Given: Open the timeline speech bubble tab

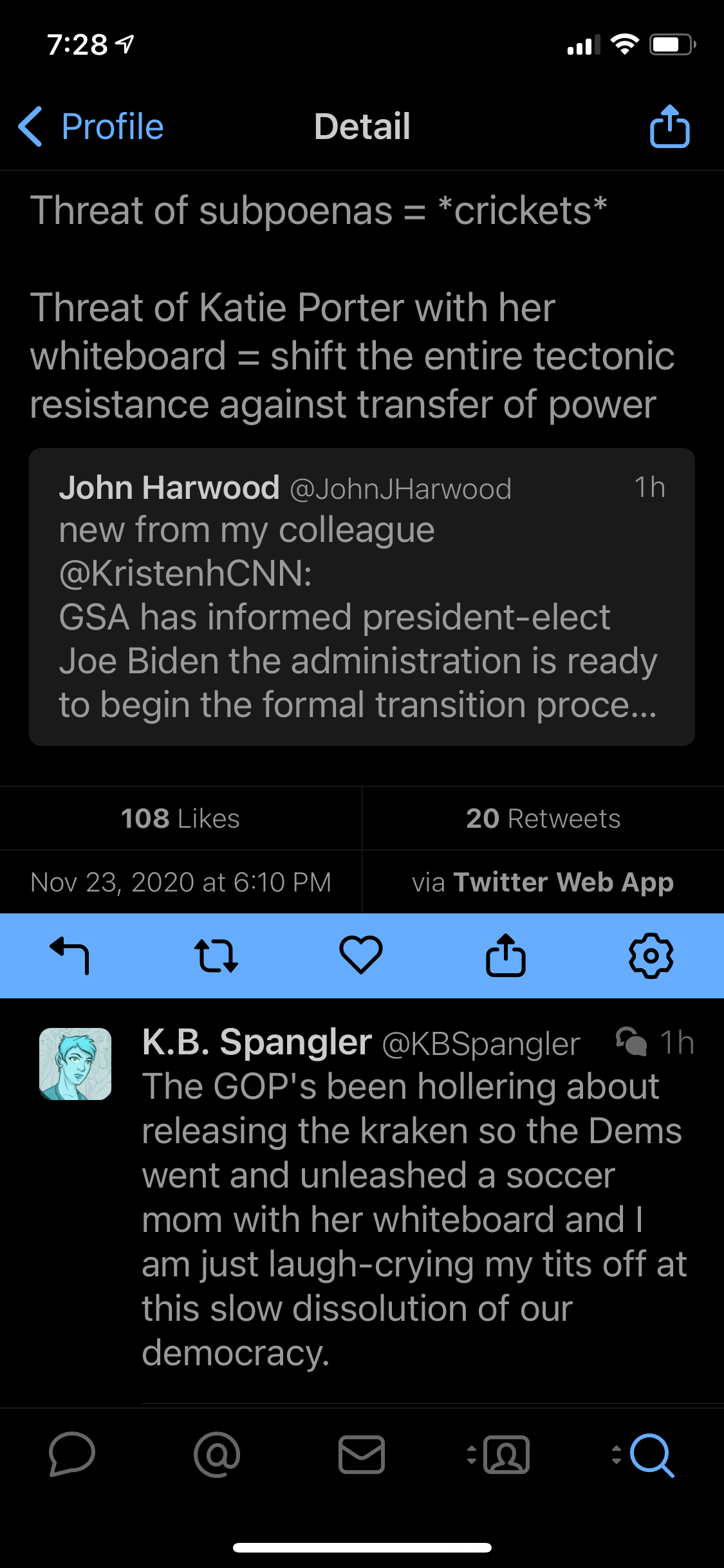Looking at the screenshot, I should point(72,1454).
